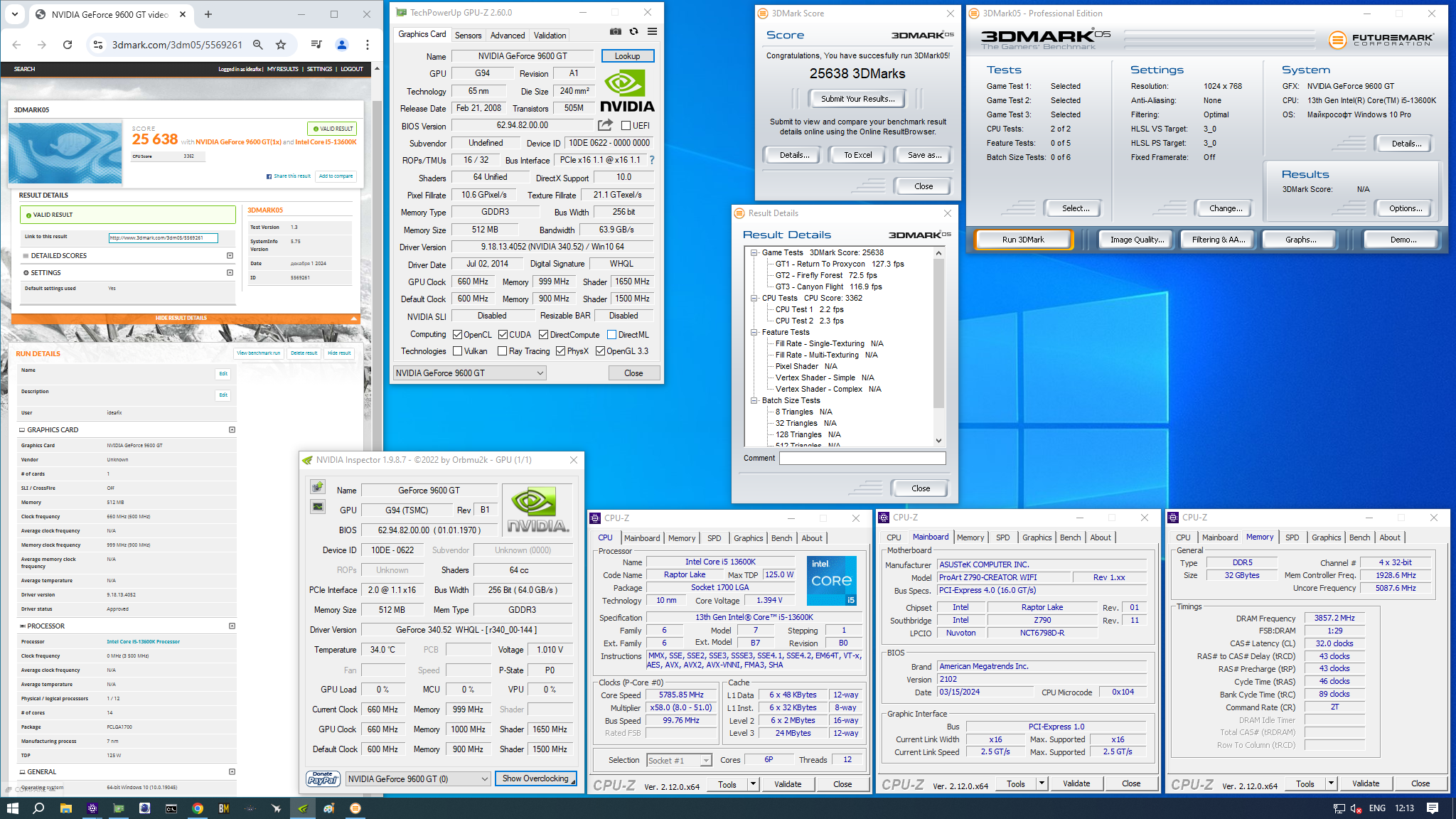Open the About tab in Memory CPU-Z window
The width and height of the screenshot is (1456, 819).
(x=1390, y=537)
